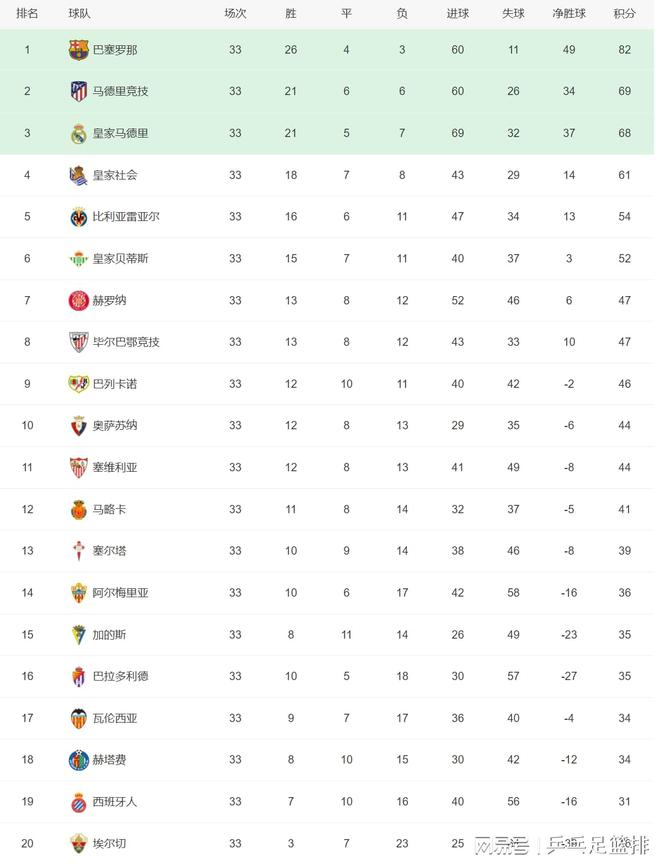This screenshot has height=864, width=660.
Task: Click the Sevilla club crest icon
Action: tap(78, 467)
